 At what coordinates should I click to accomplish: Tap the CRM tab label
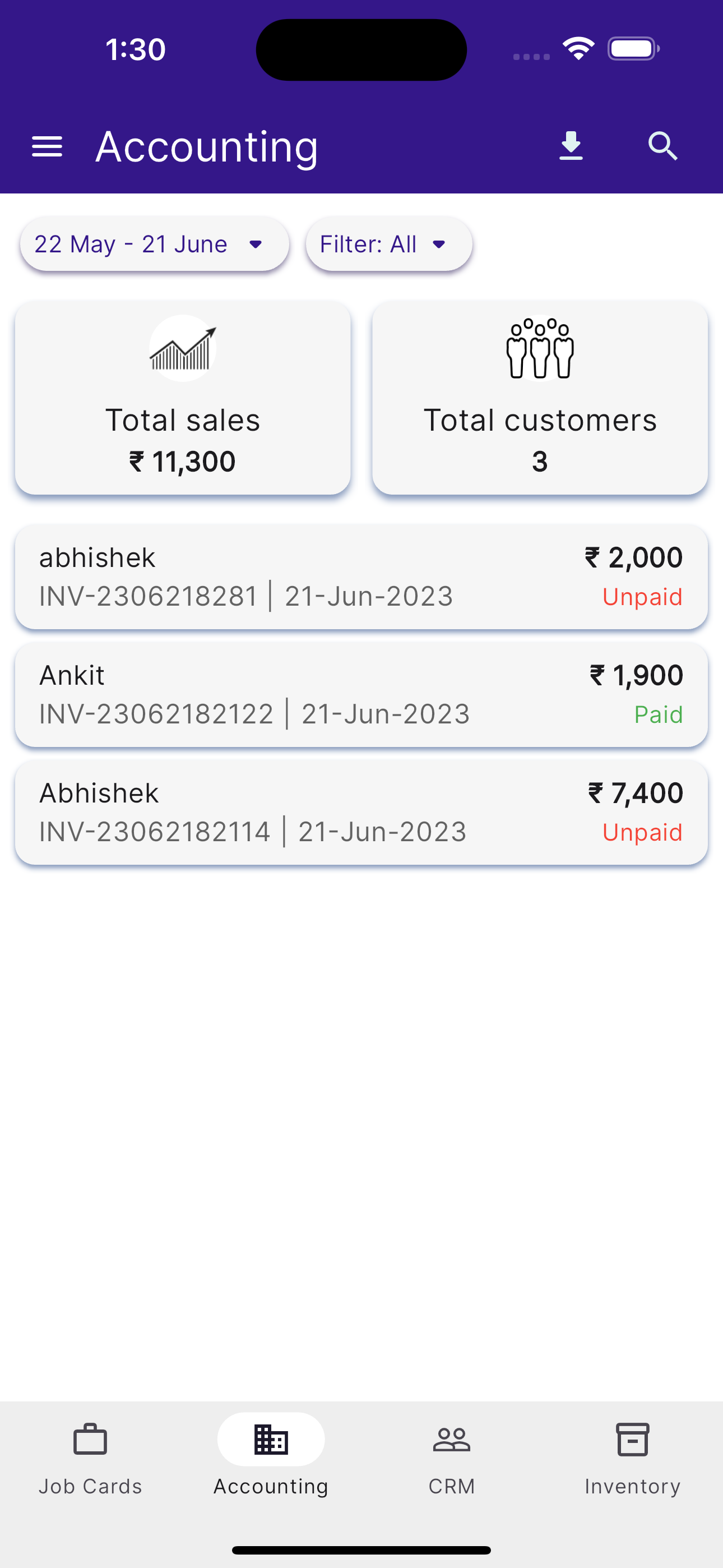[x=452, y=1487]
